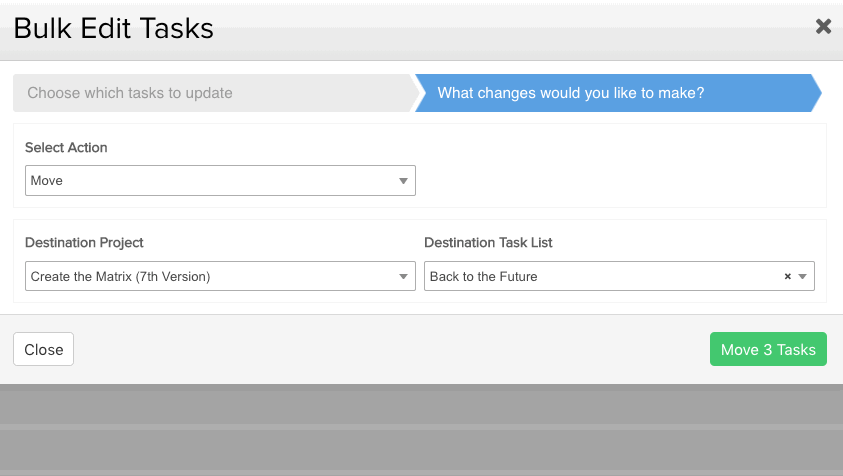Image resolution: width=843 pixels, height=476 pixels.
Task: Click the Destination Project dropdown arrow
Action: pyautogui.click(x=403, y=276)
